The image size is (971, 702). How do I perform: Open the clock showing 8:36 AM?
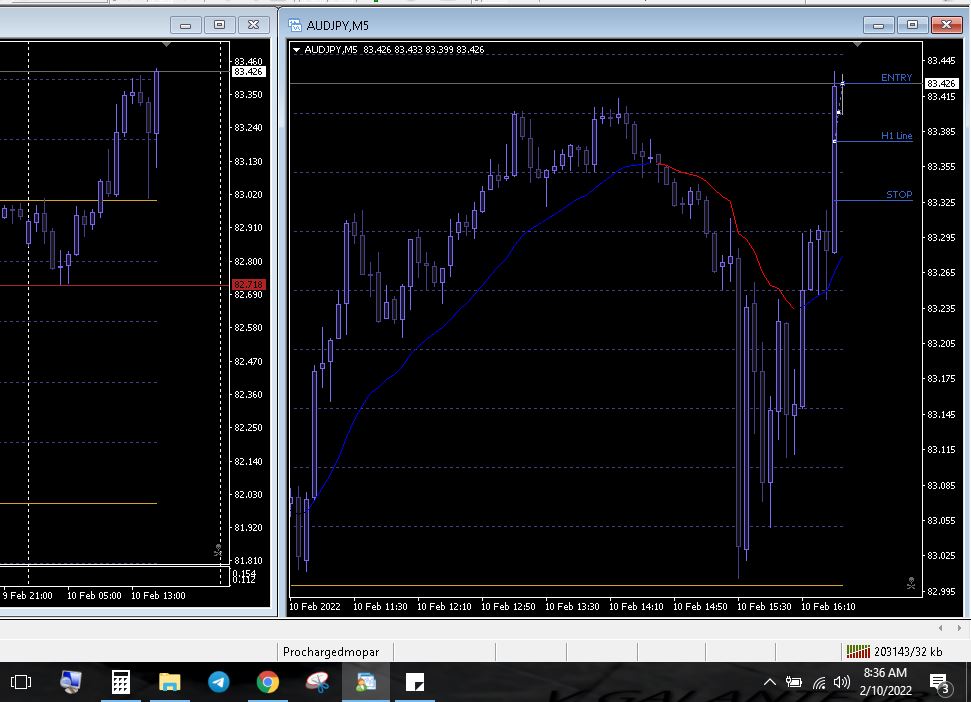coord(885,681)
